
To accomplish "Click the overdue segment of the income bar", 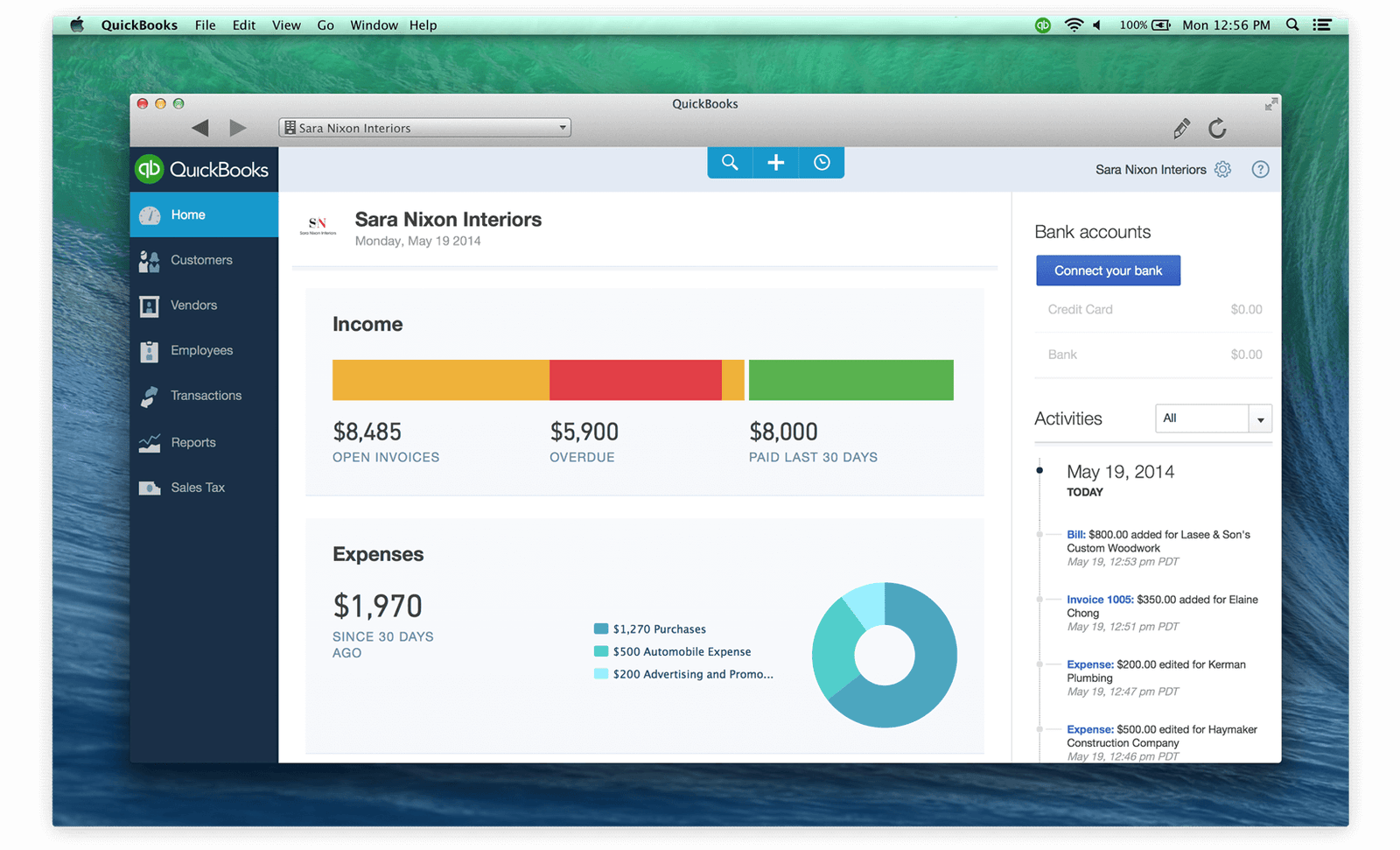I will (635, 379).
